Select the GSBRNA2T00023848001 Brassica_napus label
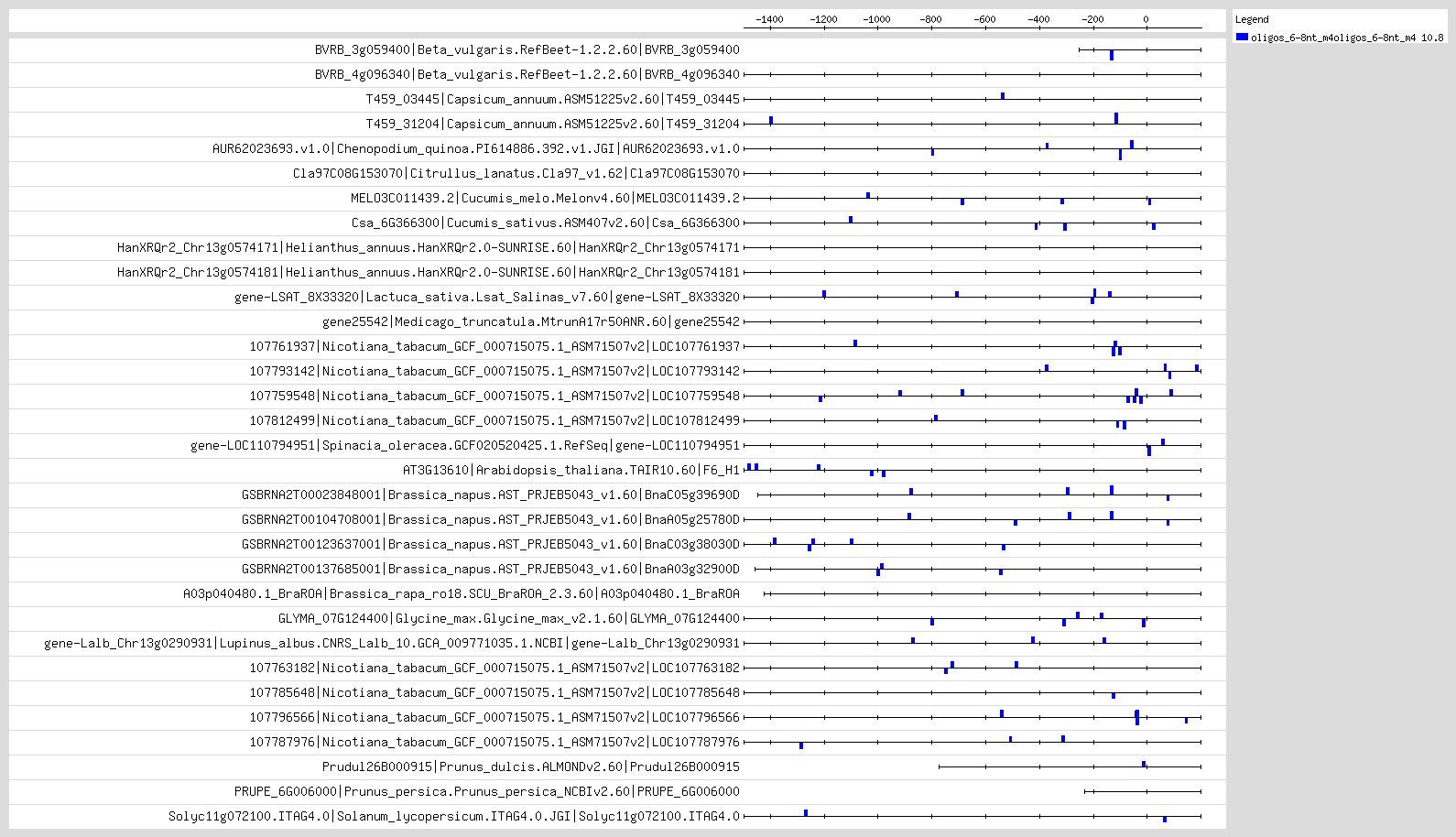Screen dimensions: 1456x837 coord(491,495)
